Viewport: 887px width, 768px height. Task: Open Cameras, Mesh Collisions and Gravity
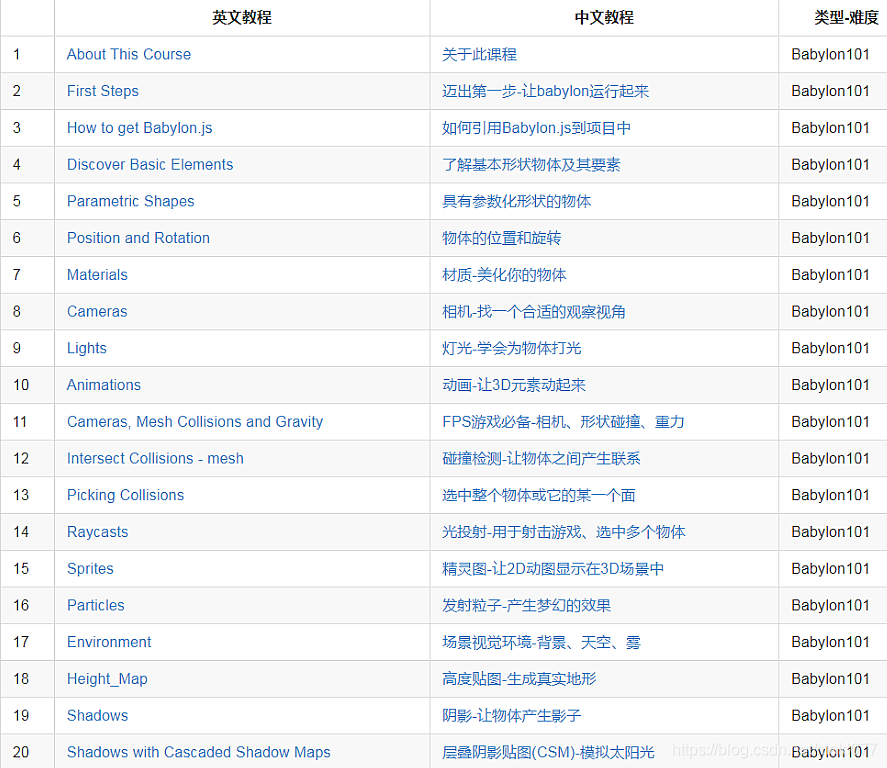[x=195, y=422]
